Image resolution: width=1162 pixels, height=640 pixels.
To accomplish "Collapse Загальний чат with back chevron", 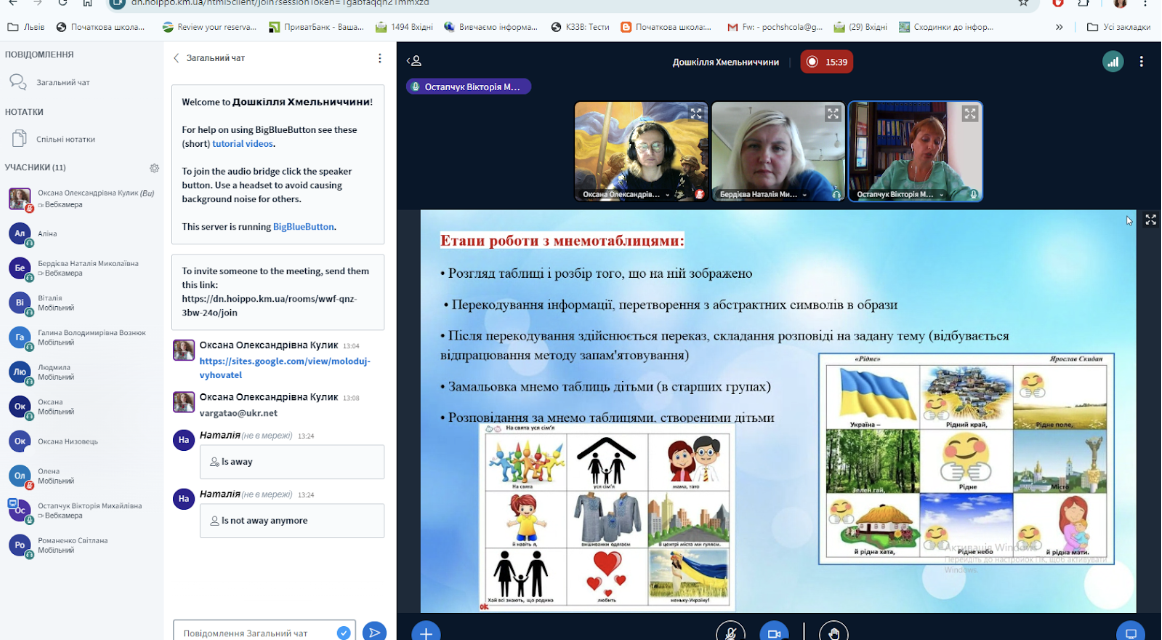I will 176,58.
